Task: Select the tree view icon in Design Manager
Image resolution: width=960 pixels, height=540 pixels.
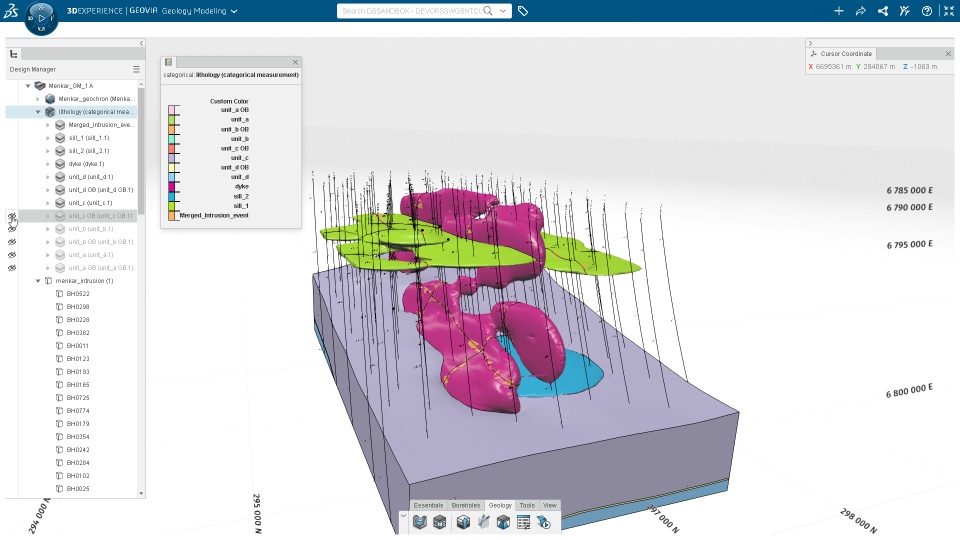Action: (x=14, y=54)
